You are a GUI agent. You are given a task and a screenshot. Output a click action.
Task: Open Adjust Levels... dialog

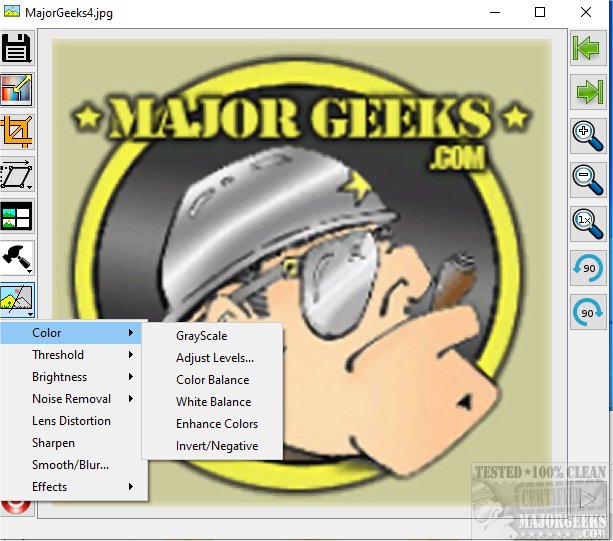click(x=212, y=358)
